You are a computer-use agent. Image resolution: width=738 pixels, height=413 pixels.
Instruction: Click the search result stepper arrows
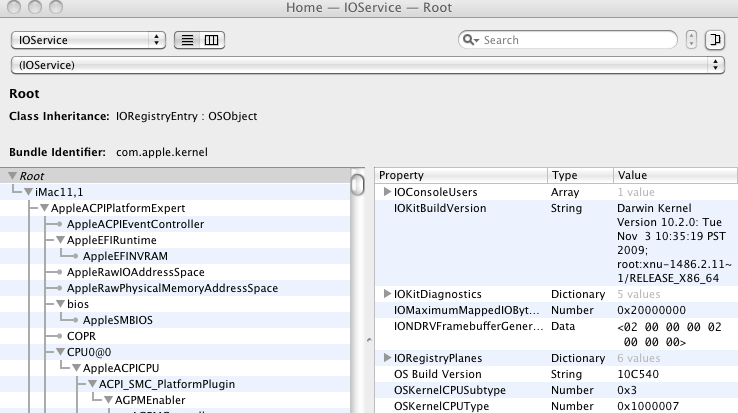click(691, 40)
